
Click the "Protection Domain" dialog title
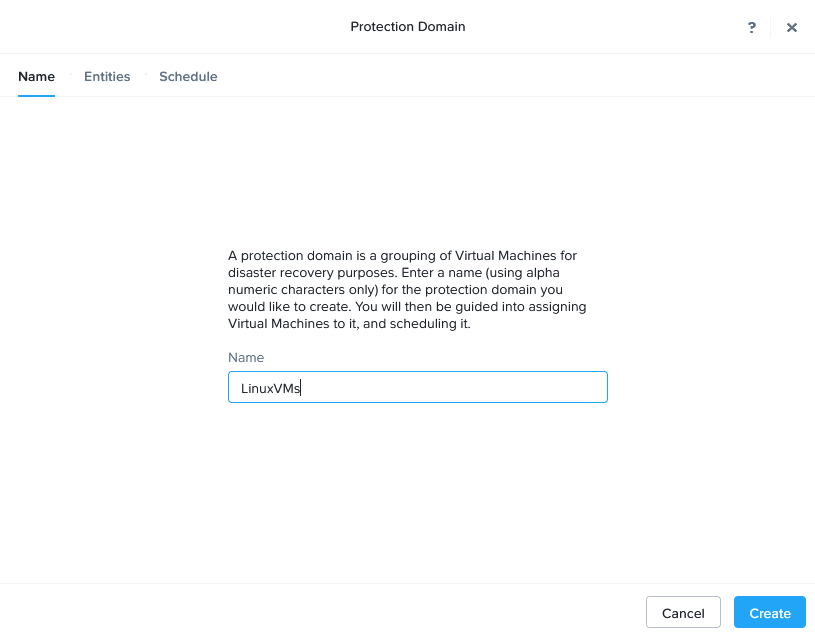click(x=407, y=27)
